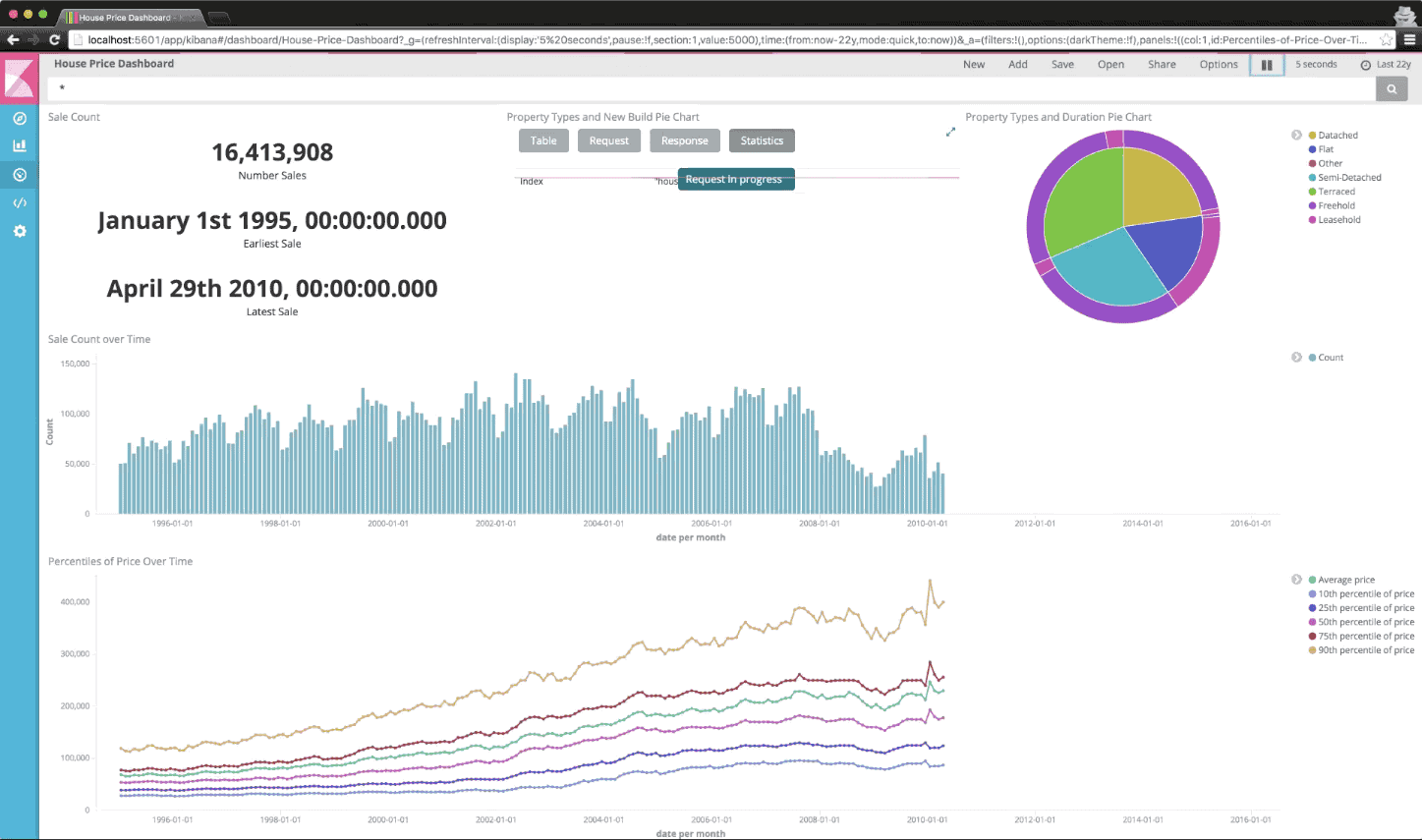1422x840 pixels.
Task: Click Options in the dashboard top menu
Action: click(1219, 65)
